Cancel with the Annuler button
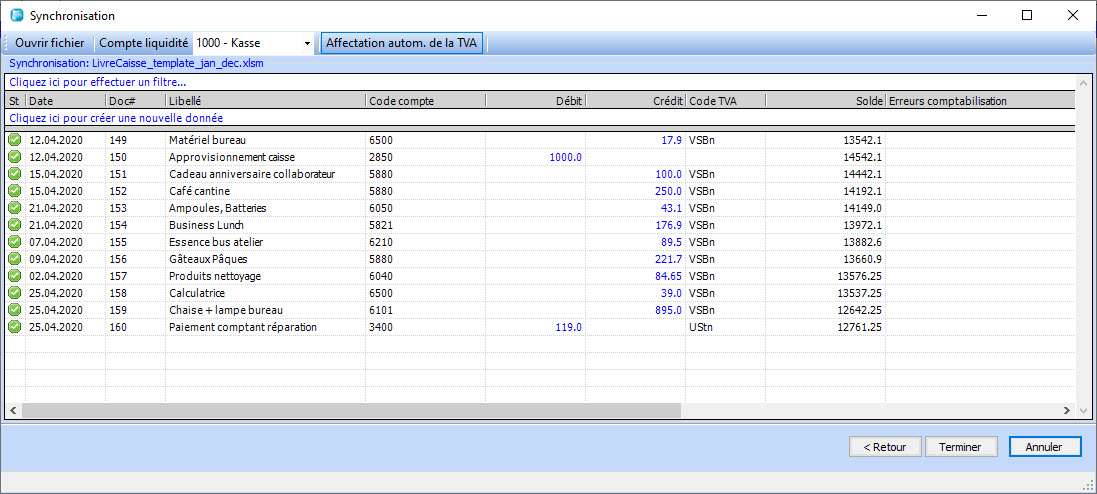1097x494 pixels. (x=1045, y=447)
